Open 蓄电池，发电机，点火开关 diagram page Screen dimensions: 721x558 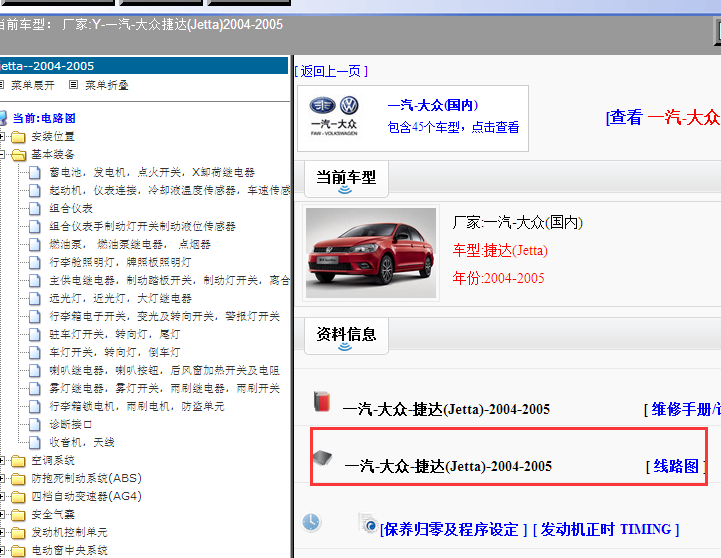coord(152,173)
